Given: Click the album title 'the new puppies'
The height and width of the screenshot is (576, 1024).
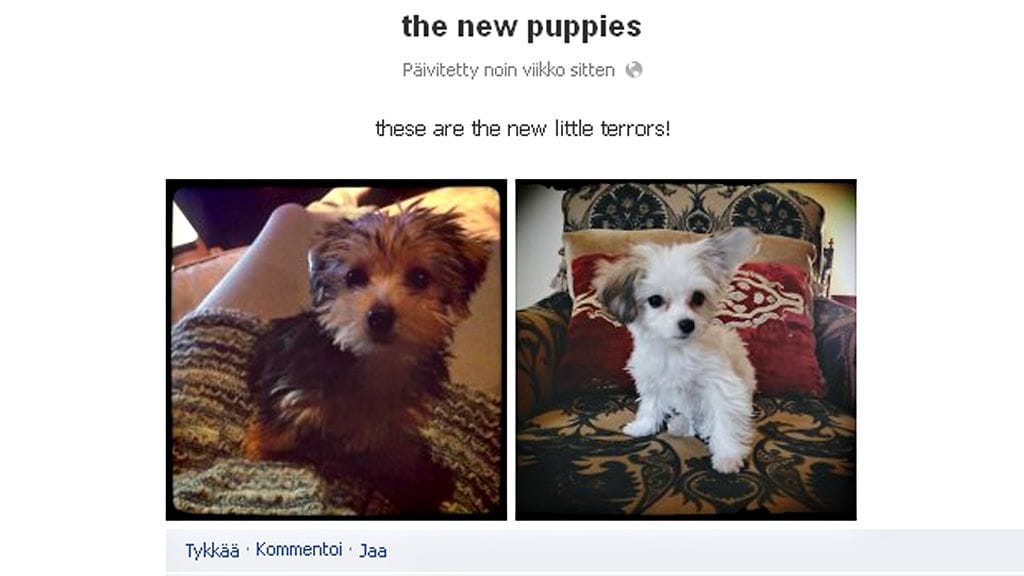Looking at the screenshot, I should point(522,27).
